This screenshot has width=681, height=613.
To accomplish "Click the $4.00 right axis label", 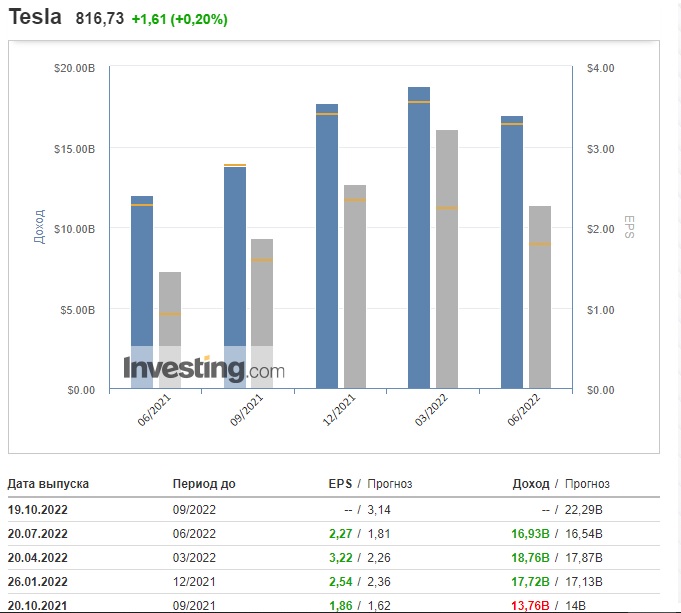I will coord(601,68).
